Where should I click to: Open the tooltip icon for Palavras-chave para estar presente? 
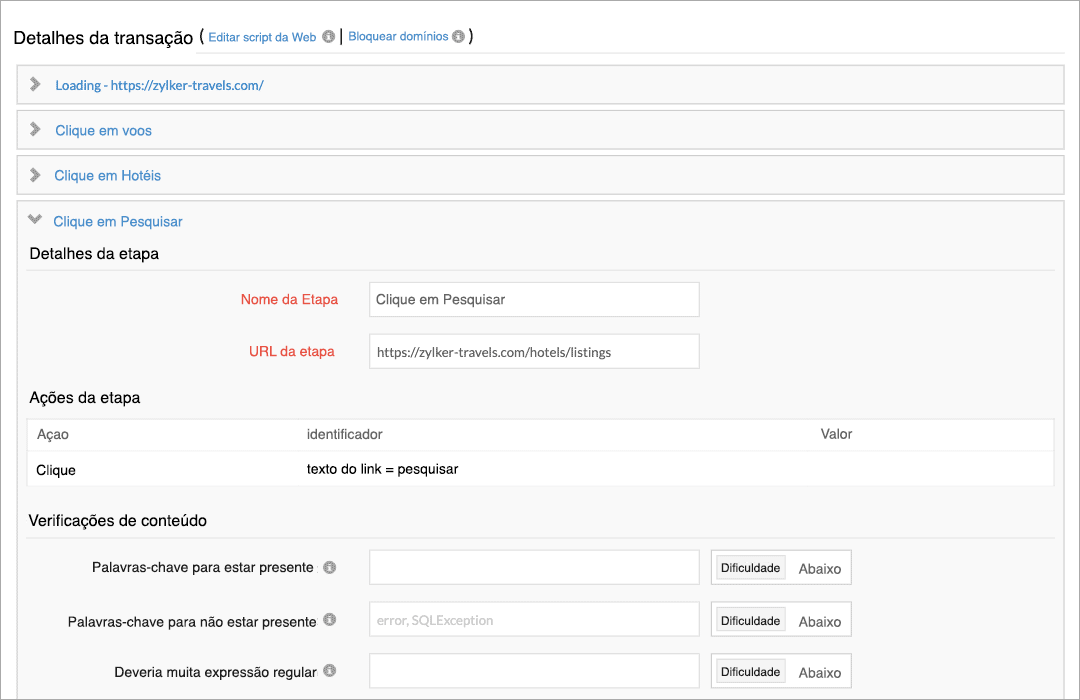click(x=331, y=566)
